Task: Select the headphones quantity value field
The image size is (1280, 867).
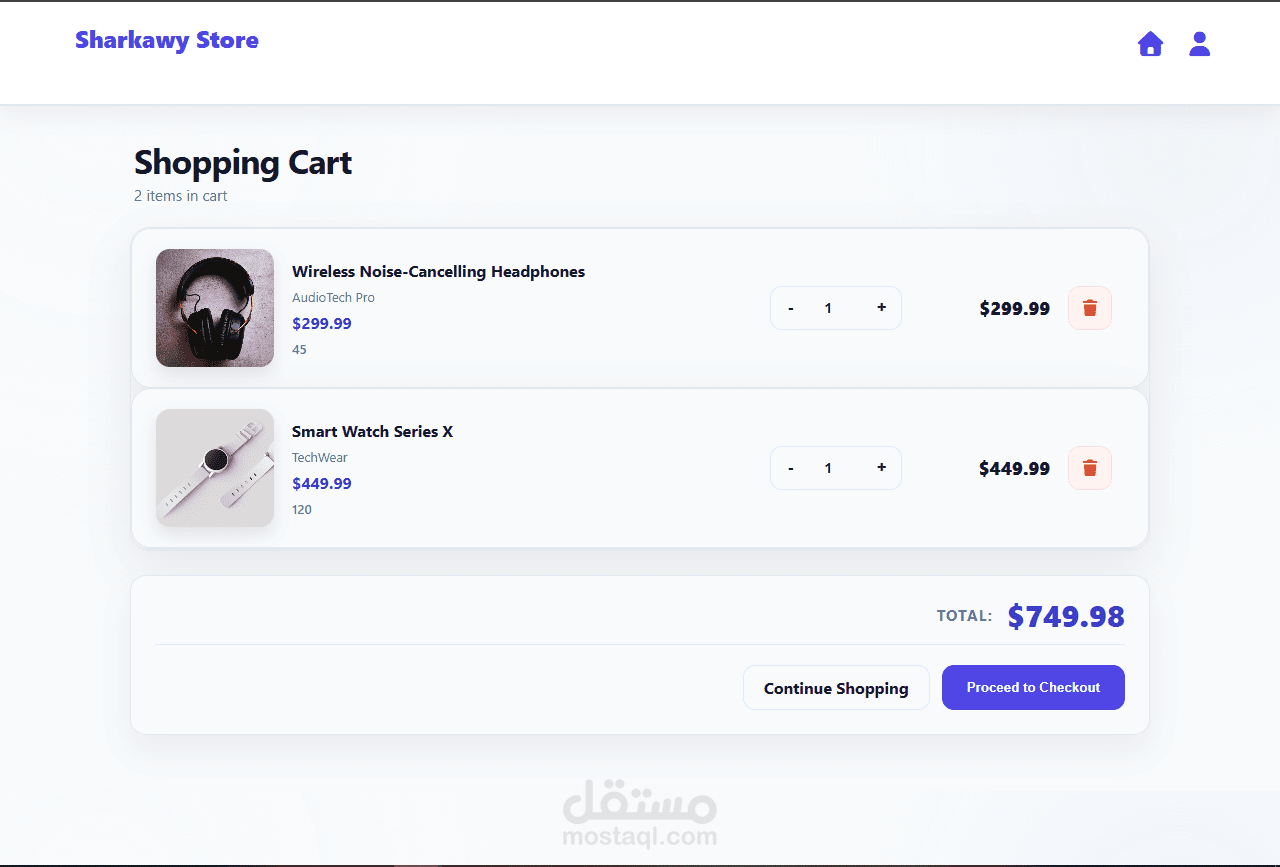Action: 828,308
